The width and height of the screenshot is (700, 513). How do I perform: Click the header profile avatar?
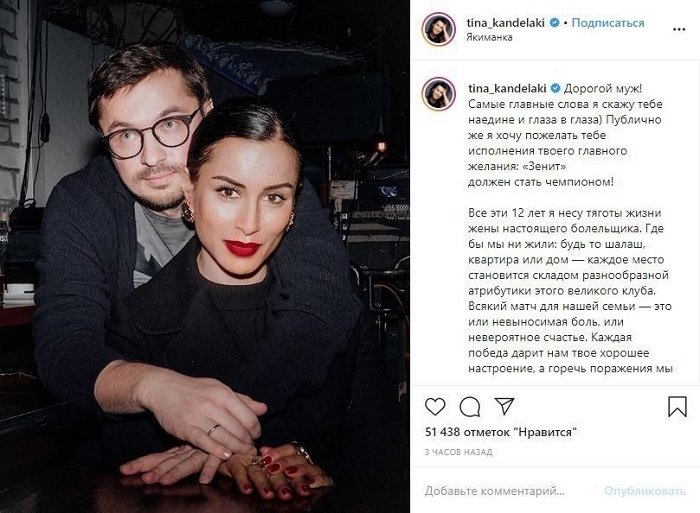pos(438,29)
